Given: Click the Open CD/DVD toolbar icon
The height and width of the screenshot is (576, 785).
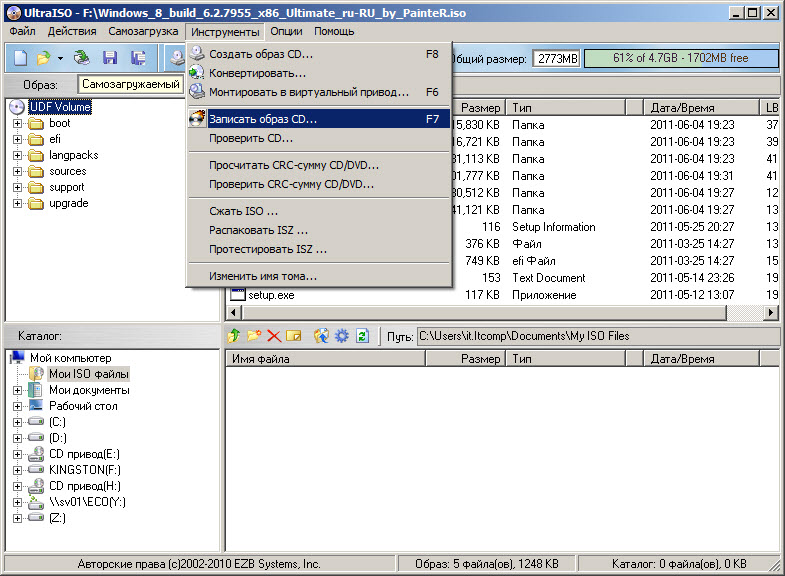Looking at the screenshot, I should (82, 58).
